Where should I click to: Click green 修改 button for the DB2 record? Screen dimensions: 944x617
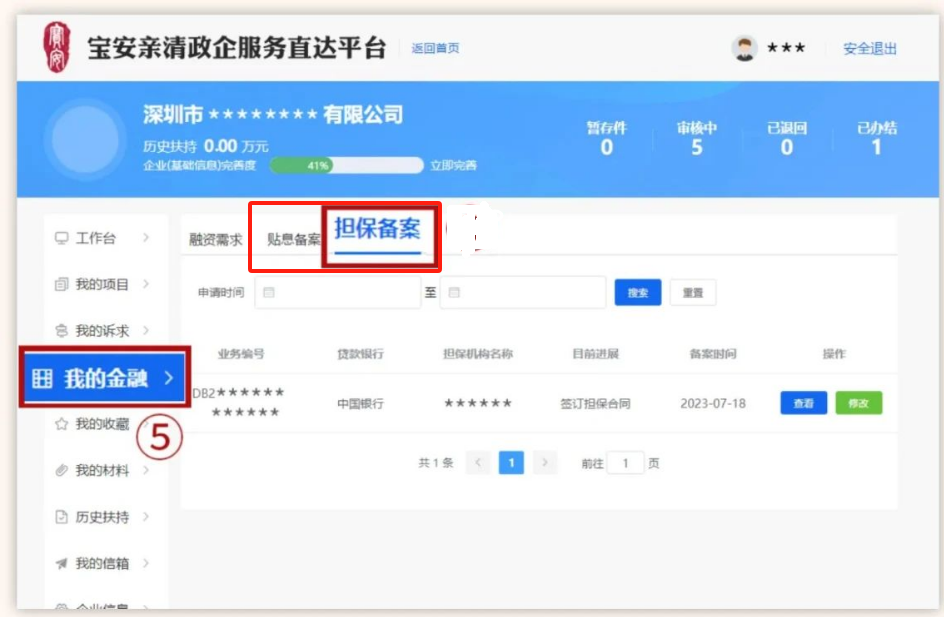point(859,403)
